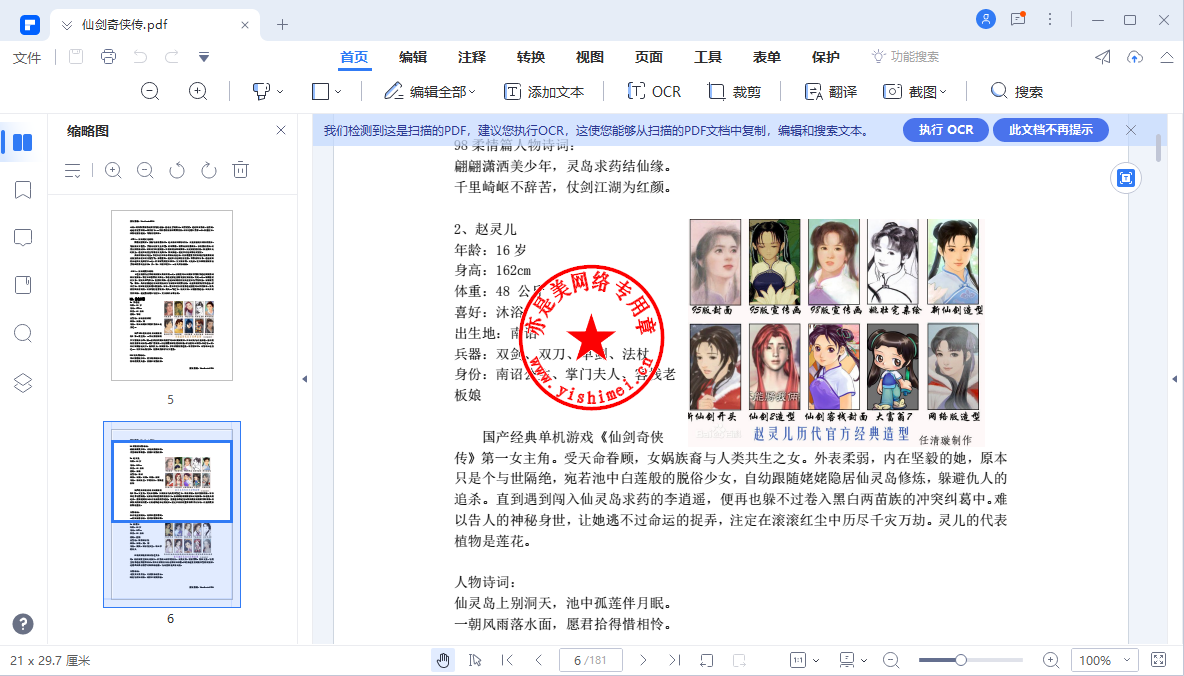
Task: Open 100% zoom level dropdown
Action: click(1104, 660)
